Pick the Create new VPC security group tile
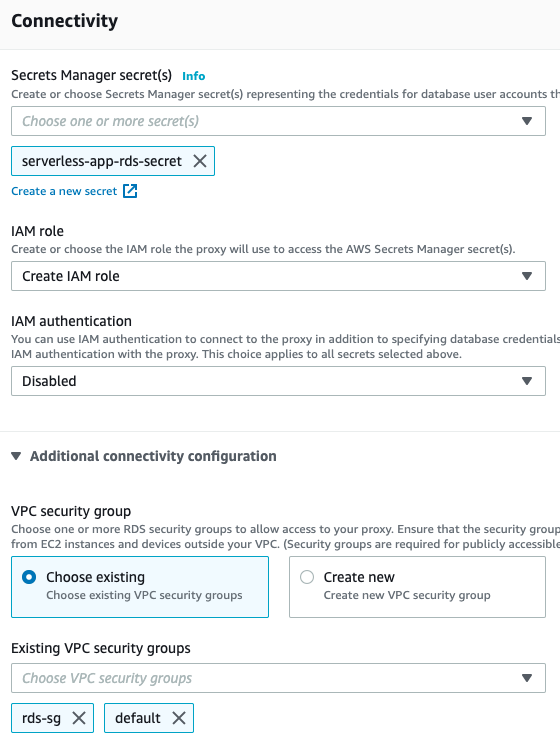The width and height of the screenshot is (560, 745). pyautogui.click(x=417, y=587)
